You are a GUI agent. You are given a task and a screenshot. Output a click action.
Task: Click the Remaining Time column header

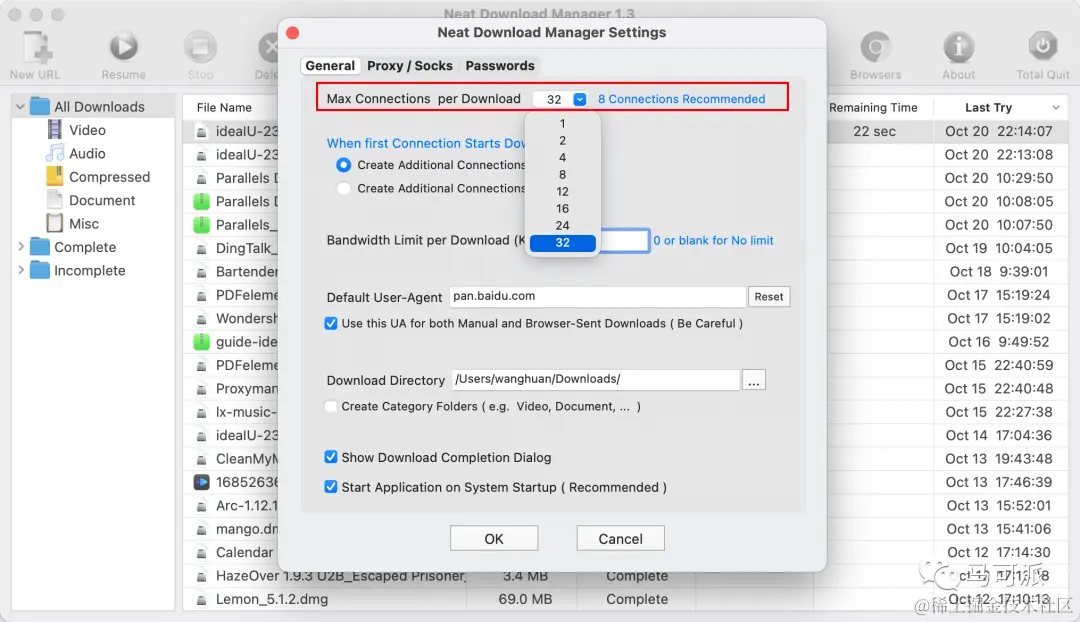[x=873, y=107]
